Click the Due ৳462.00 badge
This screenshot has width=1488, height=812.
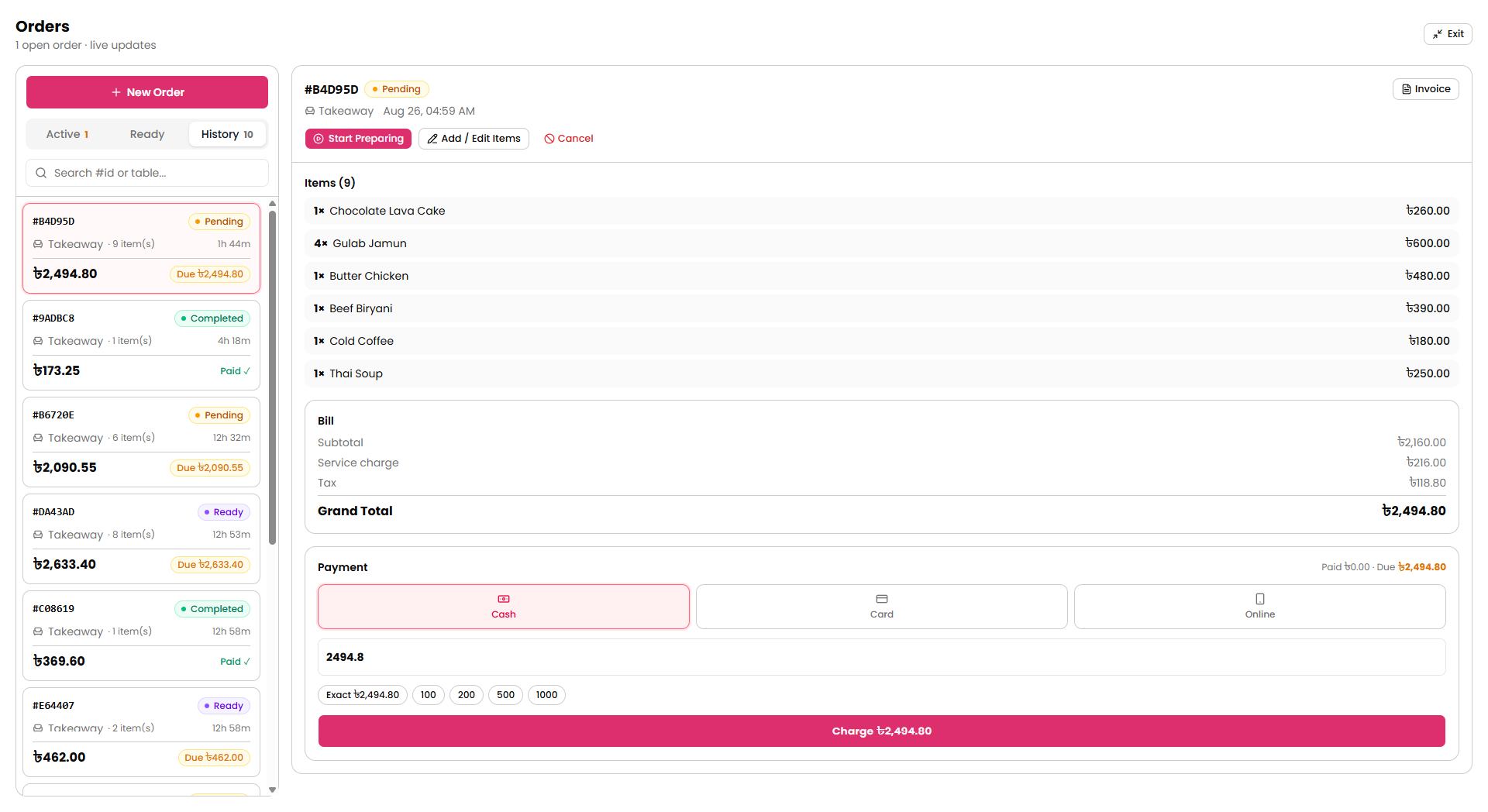click(x=214, y=758)
